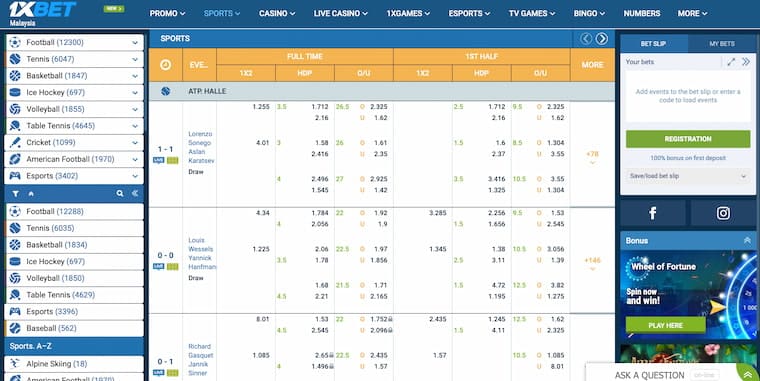Expand Basketball (1847) chevron
Image resolution: width=760 pixels, height=381 pixels.
click(135, 76)
